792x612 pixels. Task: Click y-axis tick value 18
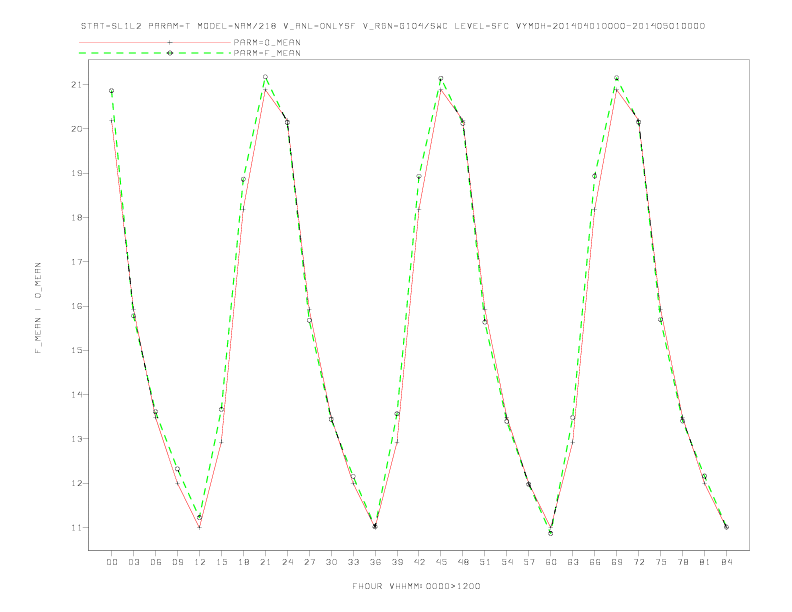coord(76,218)
